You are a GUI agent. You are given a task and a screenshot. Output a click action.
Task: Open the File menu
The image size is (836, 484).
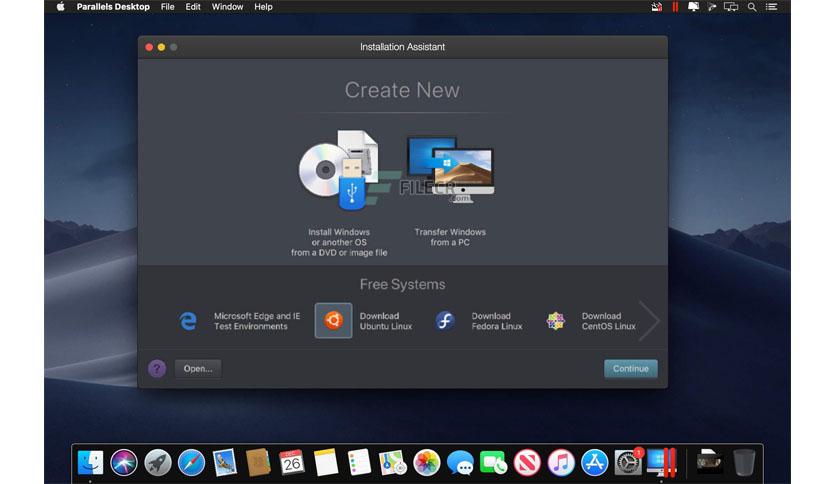click(167, 7)
